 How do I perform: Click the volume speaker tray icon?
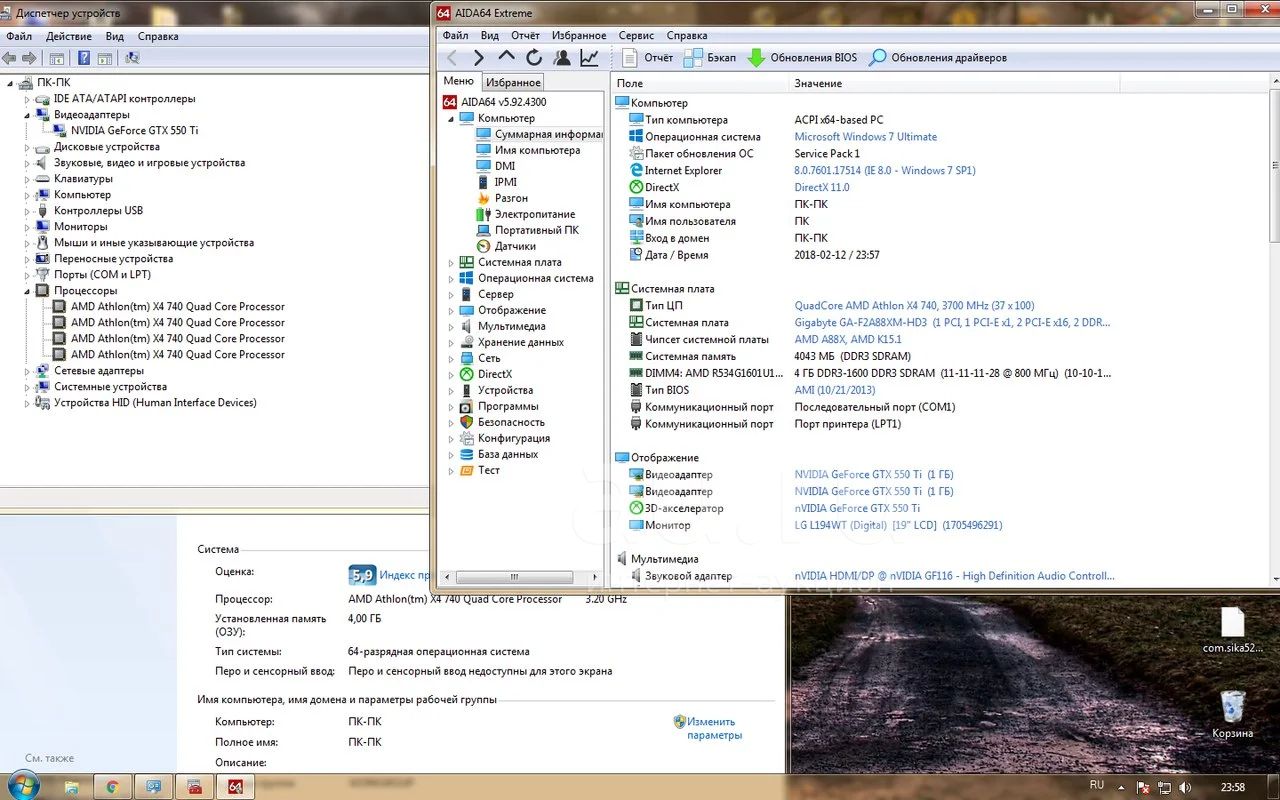click(x=1187, y=786)
